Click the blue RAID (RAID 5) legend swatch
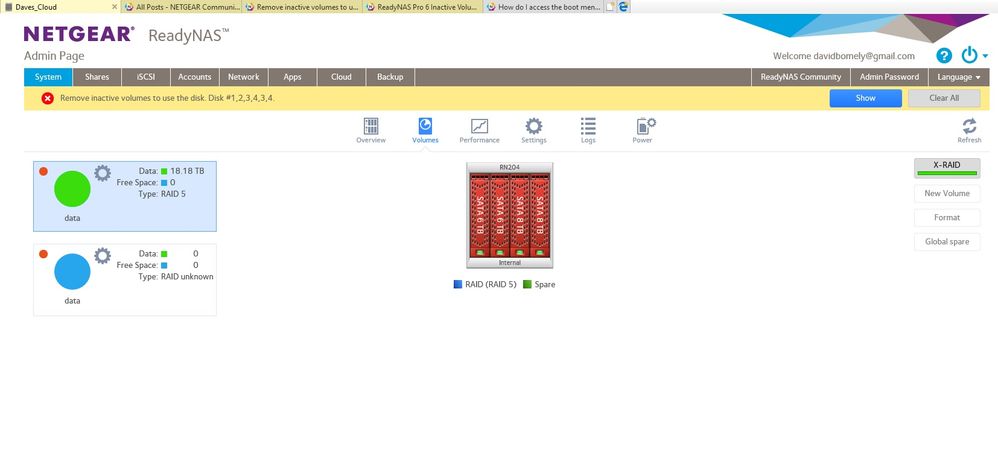This screenshot has height=458, width=998. [x=458, y=284]
